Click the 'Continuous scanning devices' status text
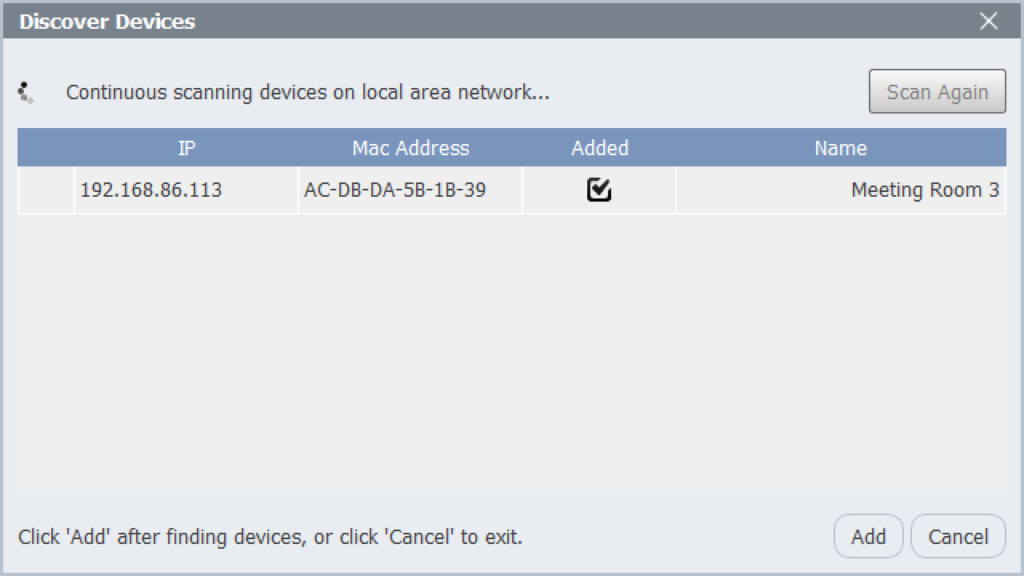The height and width of the screenshot is (576, 1024). [x=308, y=92]
